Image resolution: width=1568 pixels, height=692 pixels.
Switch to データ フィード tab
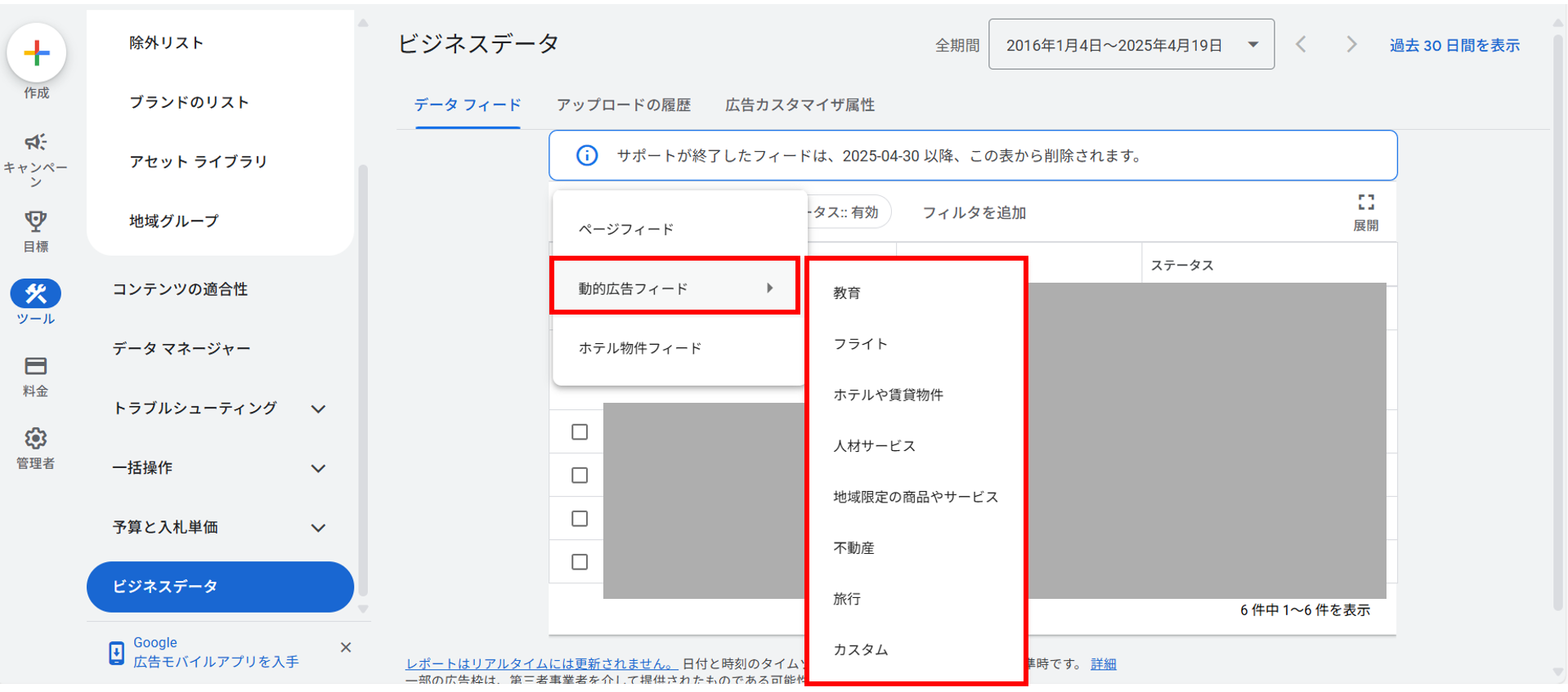tap(468, 105)
